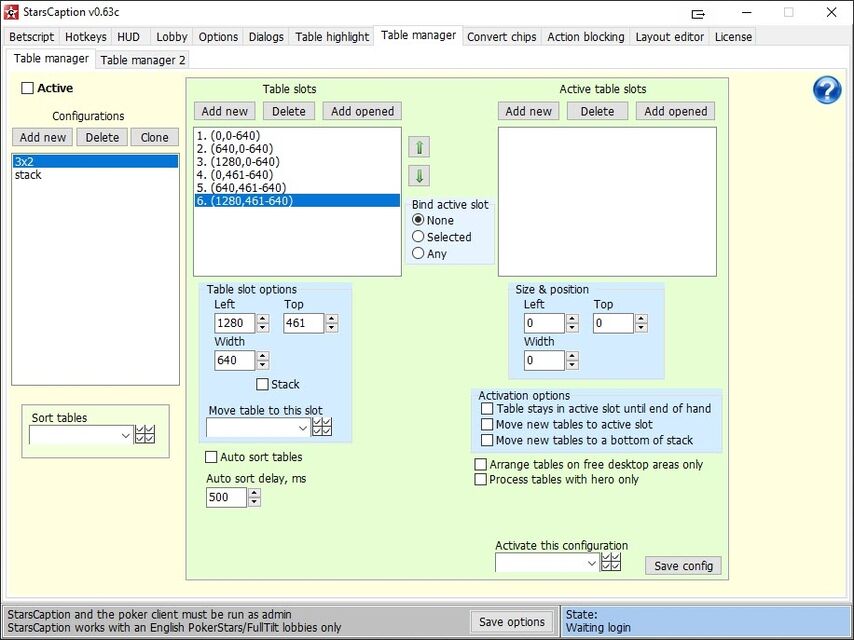Viewport: 854px width, 640px height.
Task: Open the Options tab
Action: pyautogui.click(x=218, y=37)
